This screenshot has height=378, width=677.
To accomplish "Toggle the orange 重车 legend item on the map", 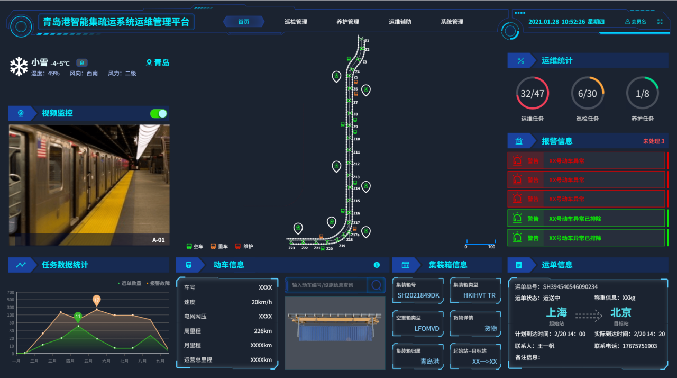I will [x=219, y=246].
